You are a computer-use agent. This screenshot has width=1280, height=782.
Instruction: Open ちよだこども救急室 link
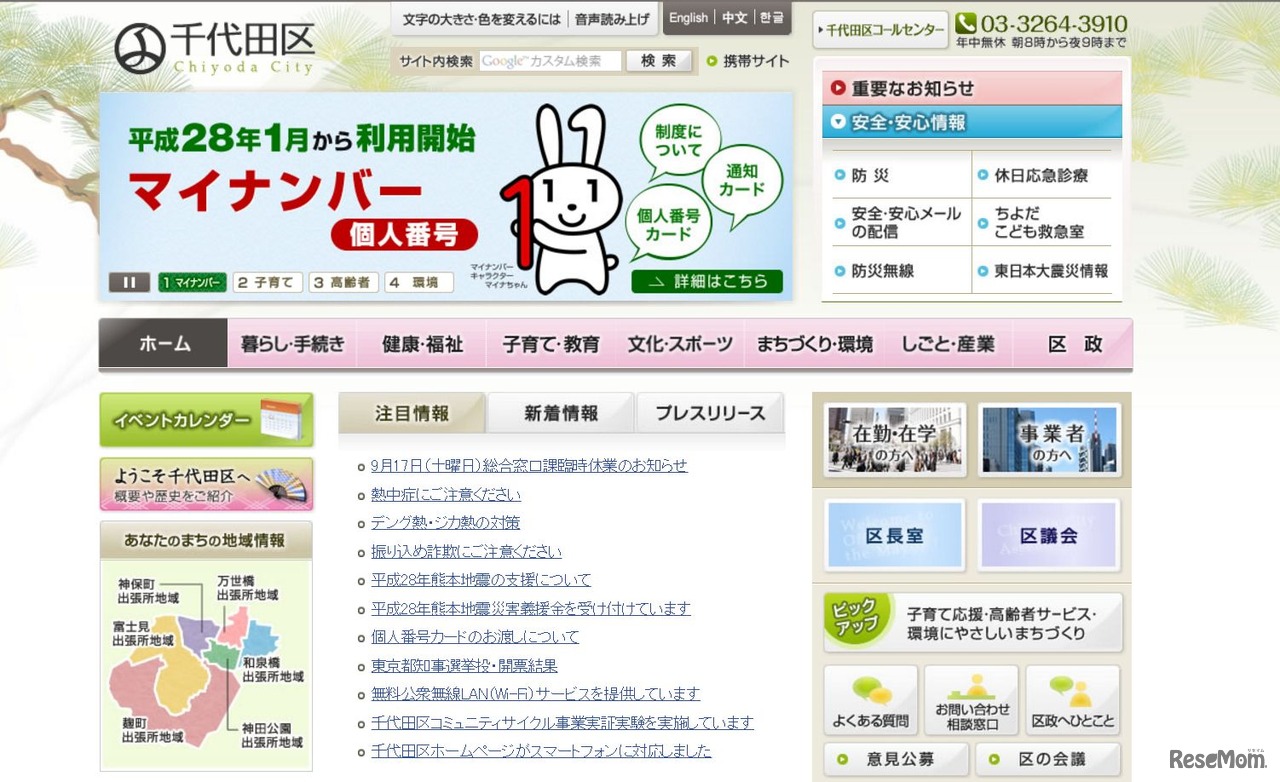pos(1041,222)
